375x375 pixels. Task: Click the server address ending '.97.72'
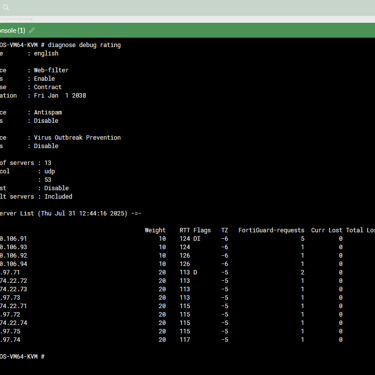[x=10, y=314]
